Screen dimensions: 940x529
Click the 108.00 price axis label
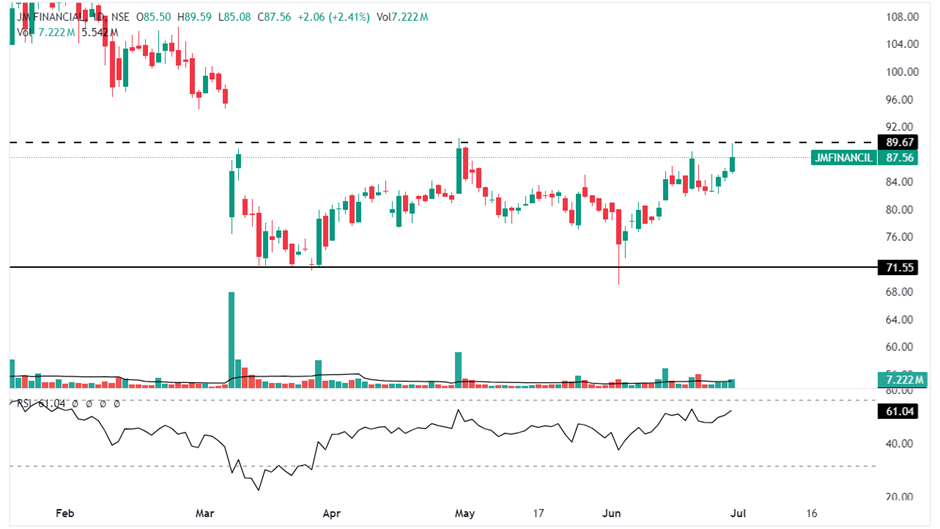[x=903, y=17]
